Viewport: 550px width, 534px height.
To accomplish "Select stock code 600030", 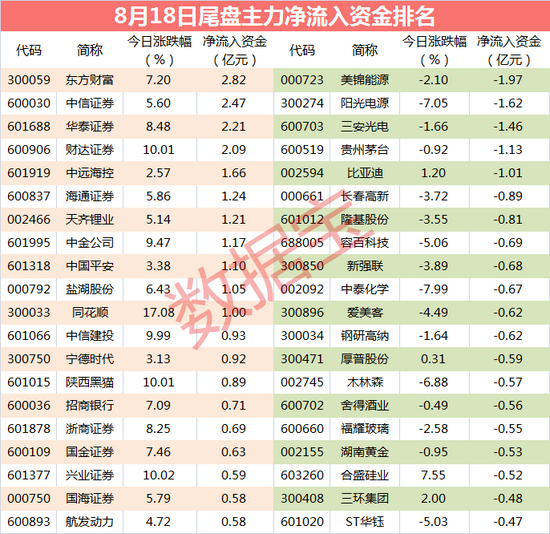I will [29, 103].
